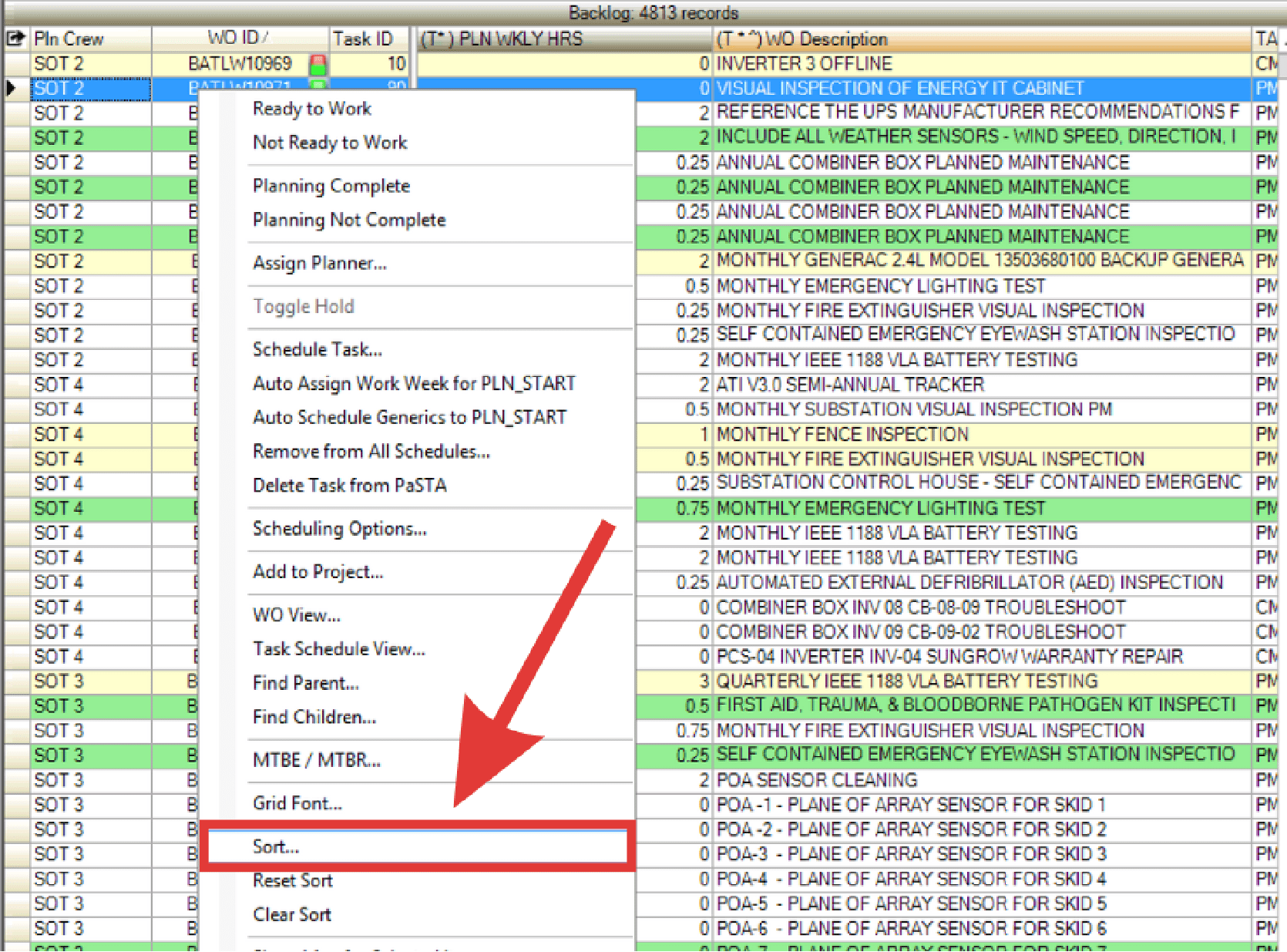This screenshot has height=952, width=1287.
Task: Click the current-row arrow marker in the row header
Action: click(x=13, y=89)
